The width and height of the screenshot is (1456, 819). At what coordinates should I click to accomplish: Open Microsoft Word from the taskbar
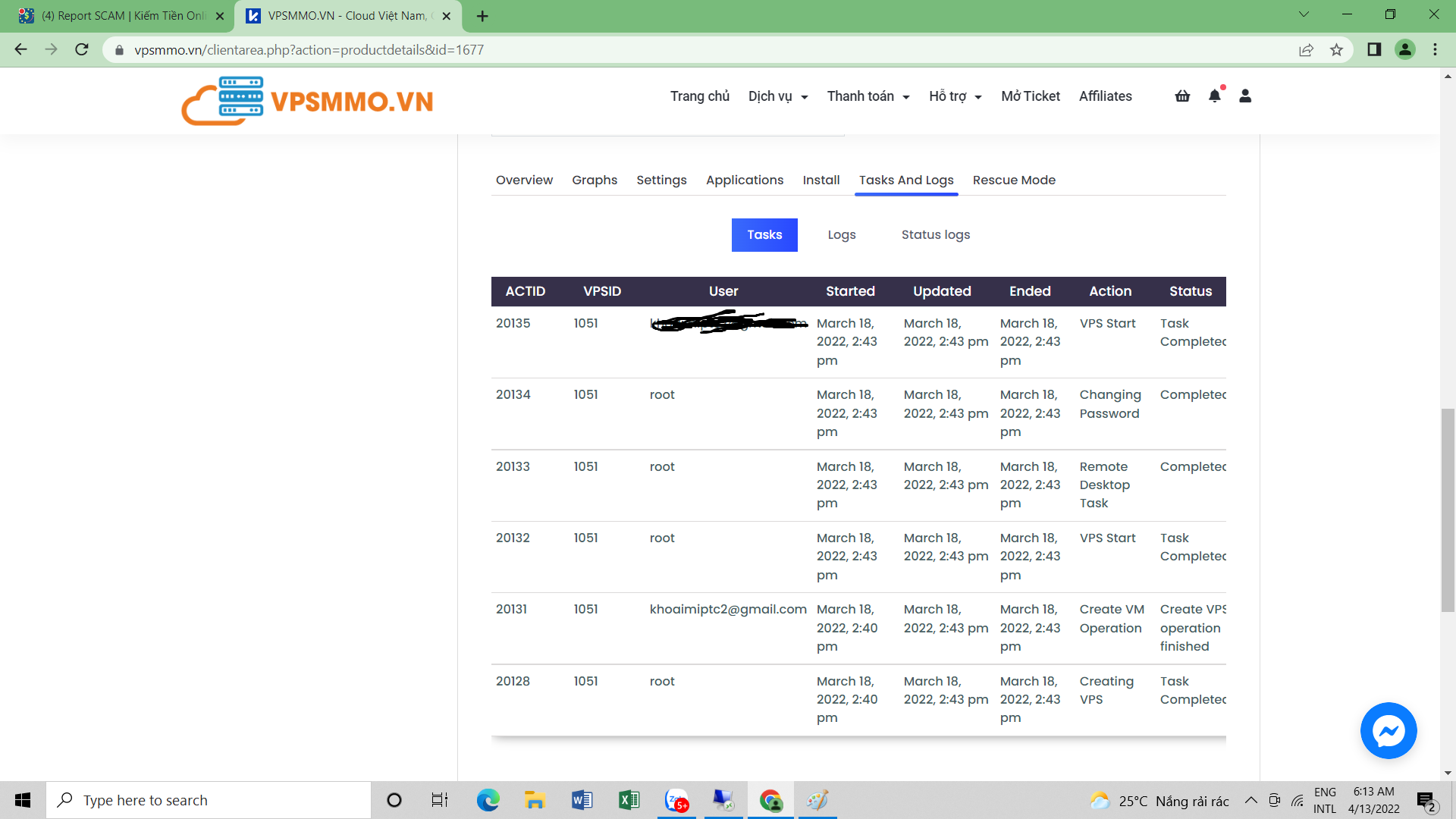point(582,800)
